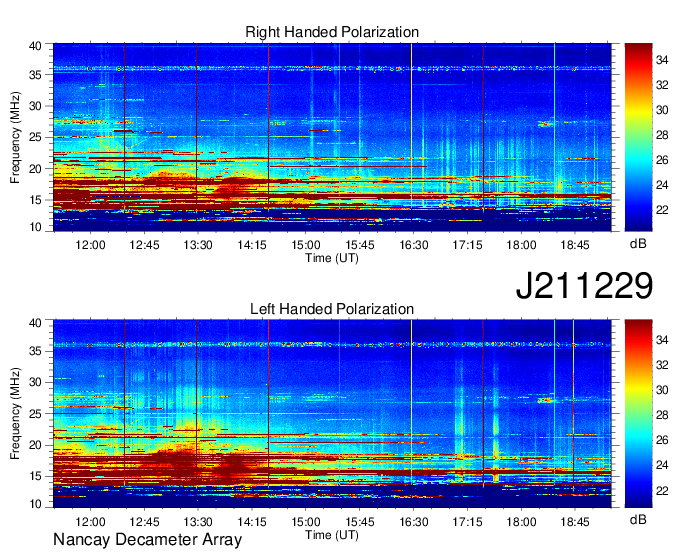
Task: Click the 25 MHz tick of Right Handed plot
Action: tap(35, 137)
